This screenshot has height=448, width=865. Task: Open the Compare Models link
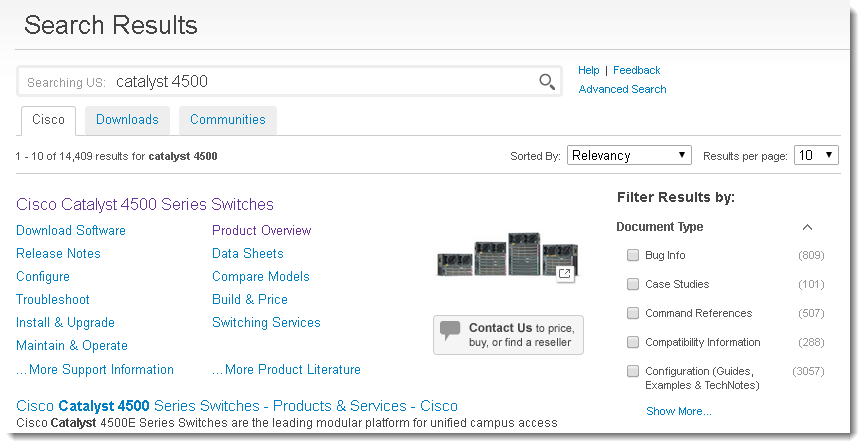261,276
